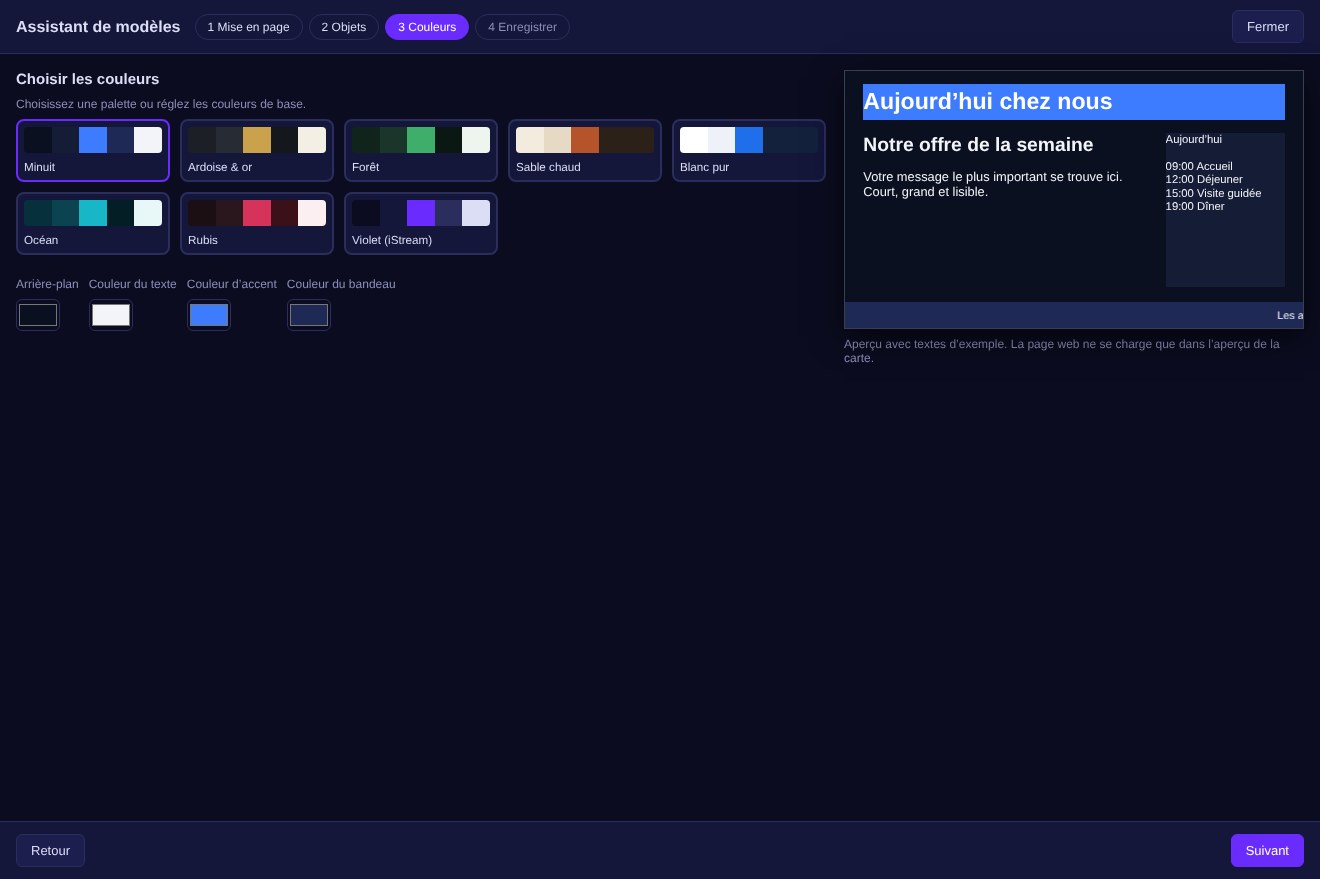Go to step 1 Mise en page

(248, 27)
